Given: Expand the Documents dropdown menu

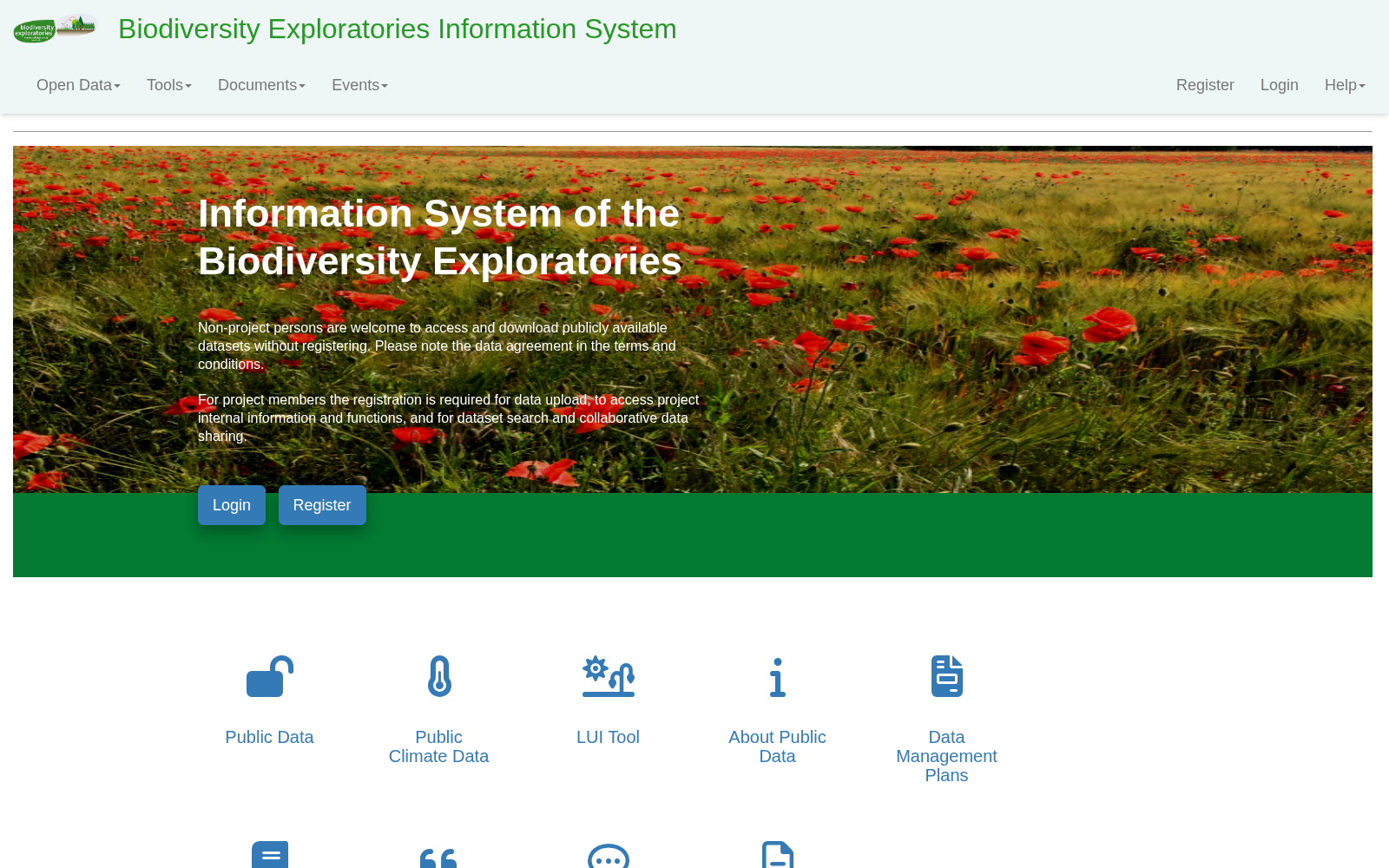Looking at the screenshot, I should (x=261, y=85).
